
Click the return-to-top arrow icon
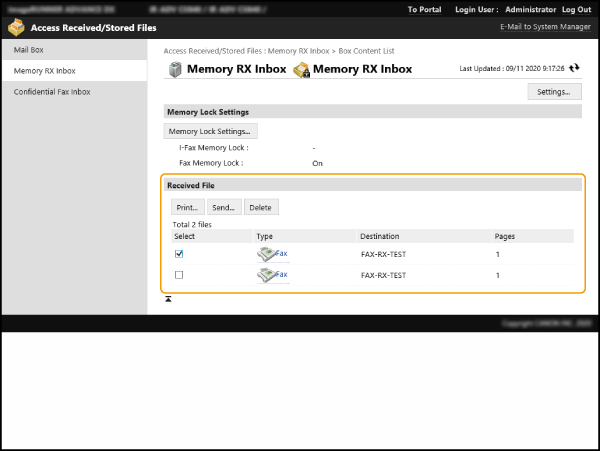(168, 299)
